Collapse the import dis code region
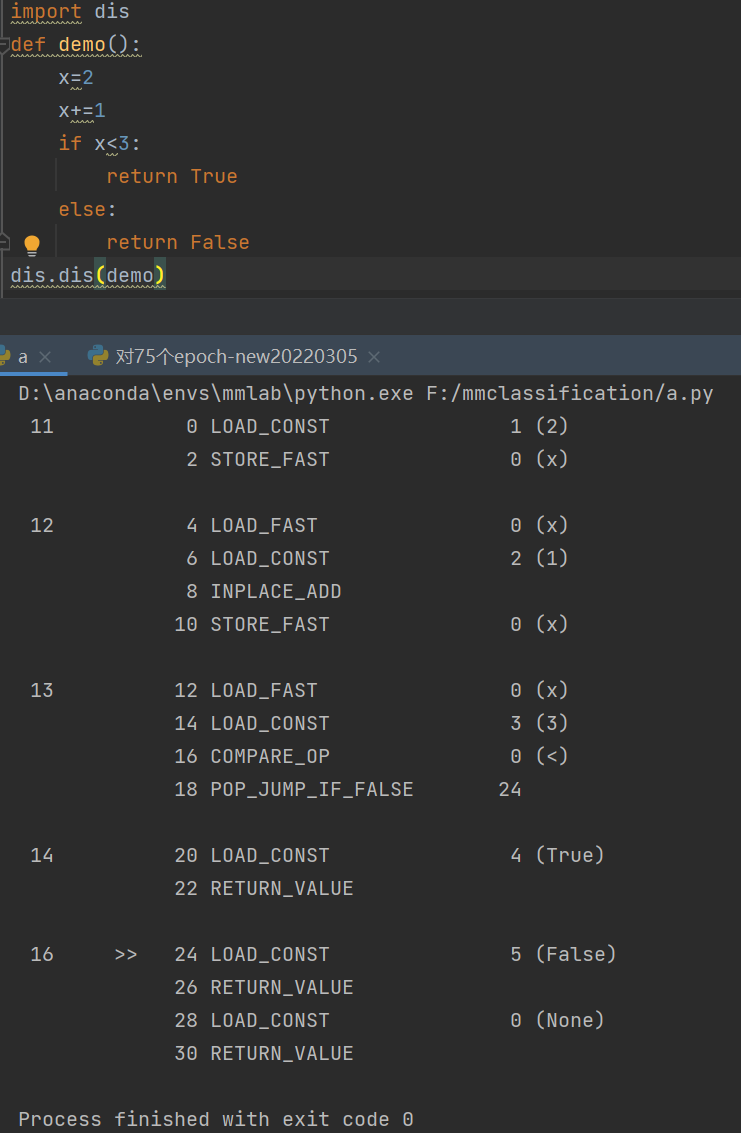 [5, 11]
